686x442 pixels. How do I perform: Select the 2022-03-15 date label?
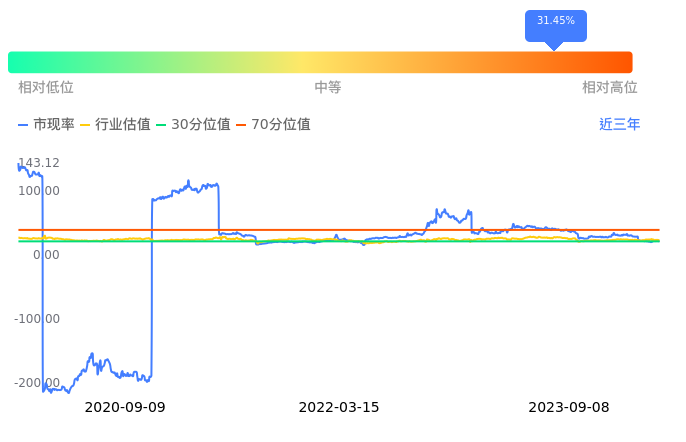pyautogui.click(x=339, y=408)
